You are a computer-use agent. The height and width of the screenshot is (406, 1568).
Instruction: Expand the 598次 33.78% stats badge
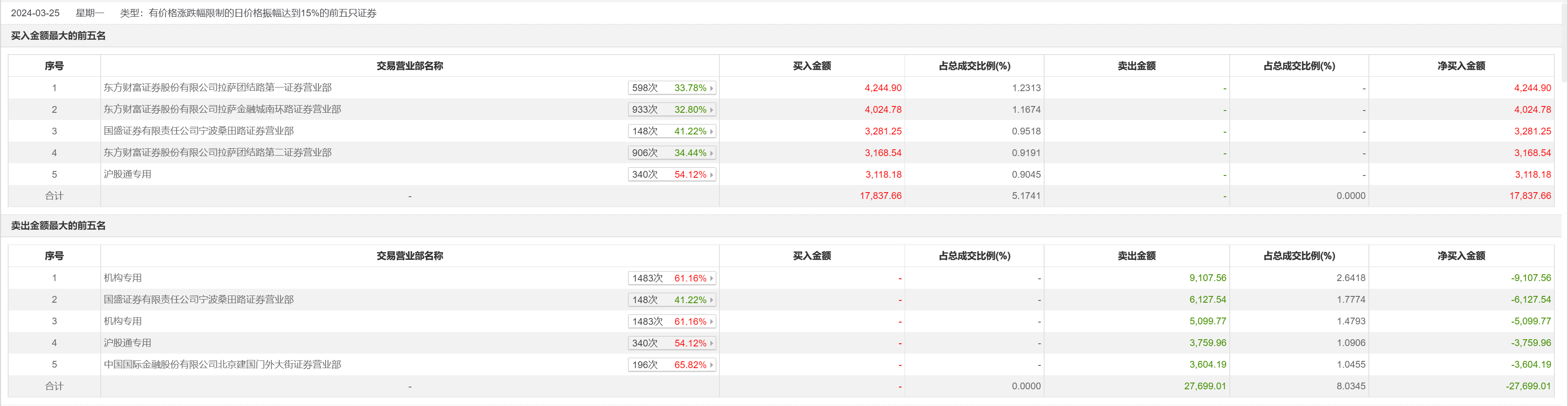[x=672, y=88]
